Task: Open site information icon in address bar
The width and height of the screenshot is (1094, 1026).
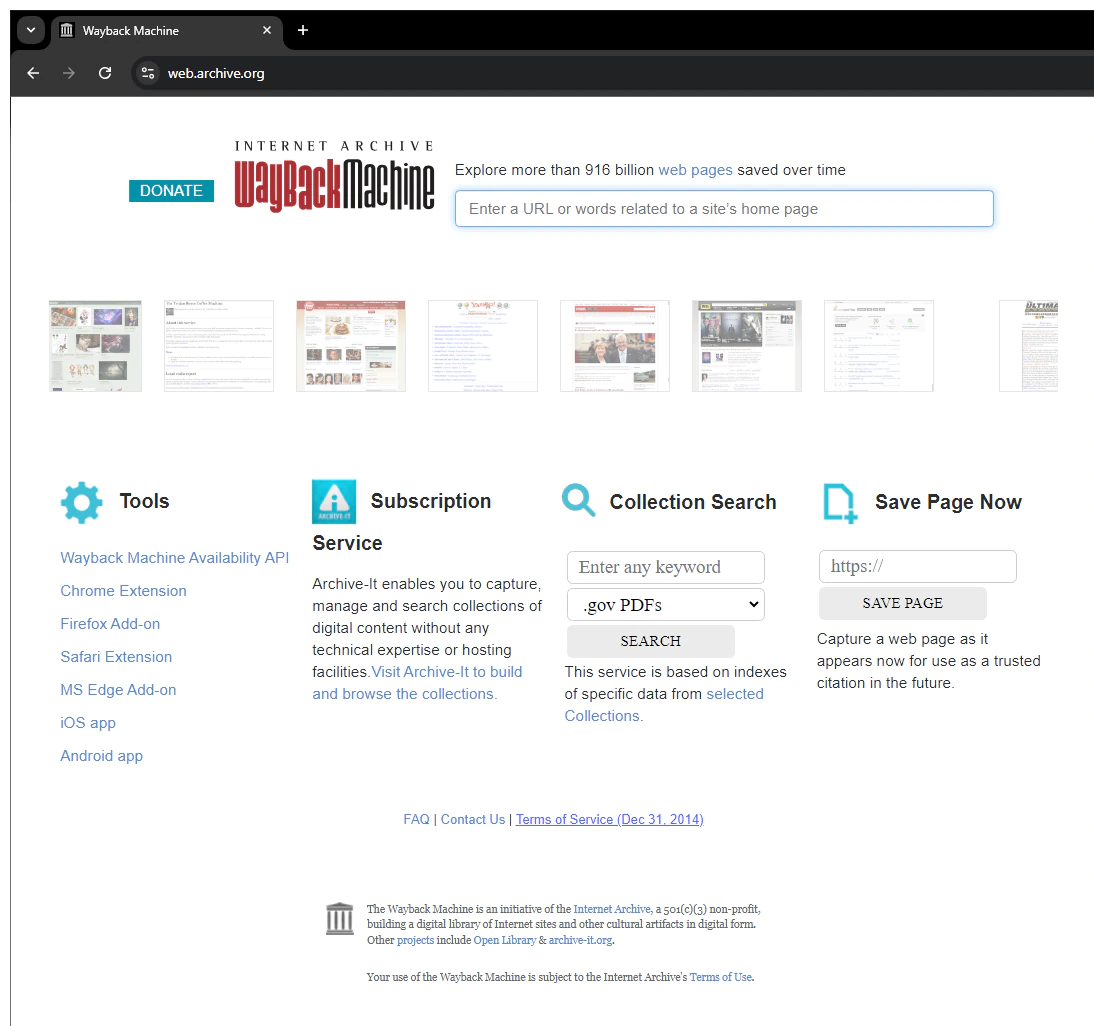Action: click(147, 73)
